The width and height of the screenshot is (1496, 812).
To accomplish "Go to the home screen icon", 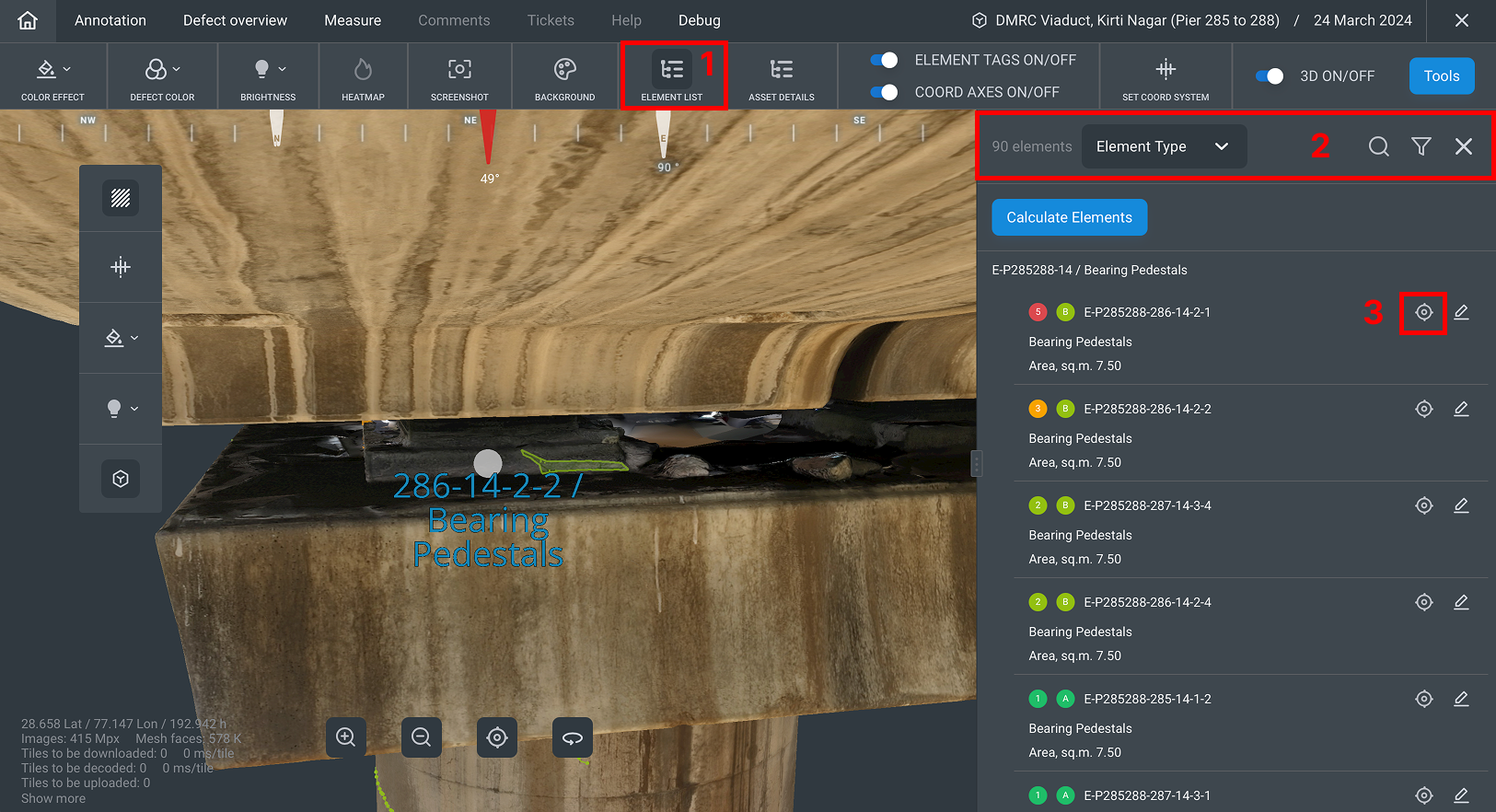I will [x=28, y=20].
